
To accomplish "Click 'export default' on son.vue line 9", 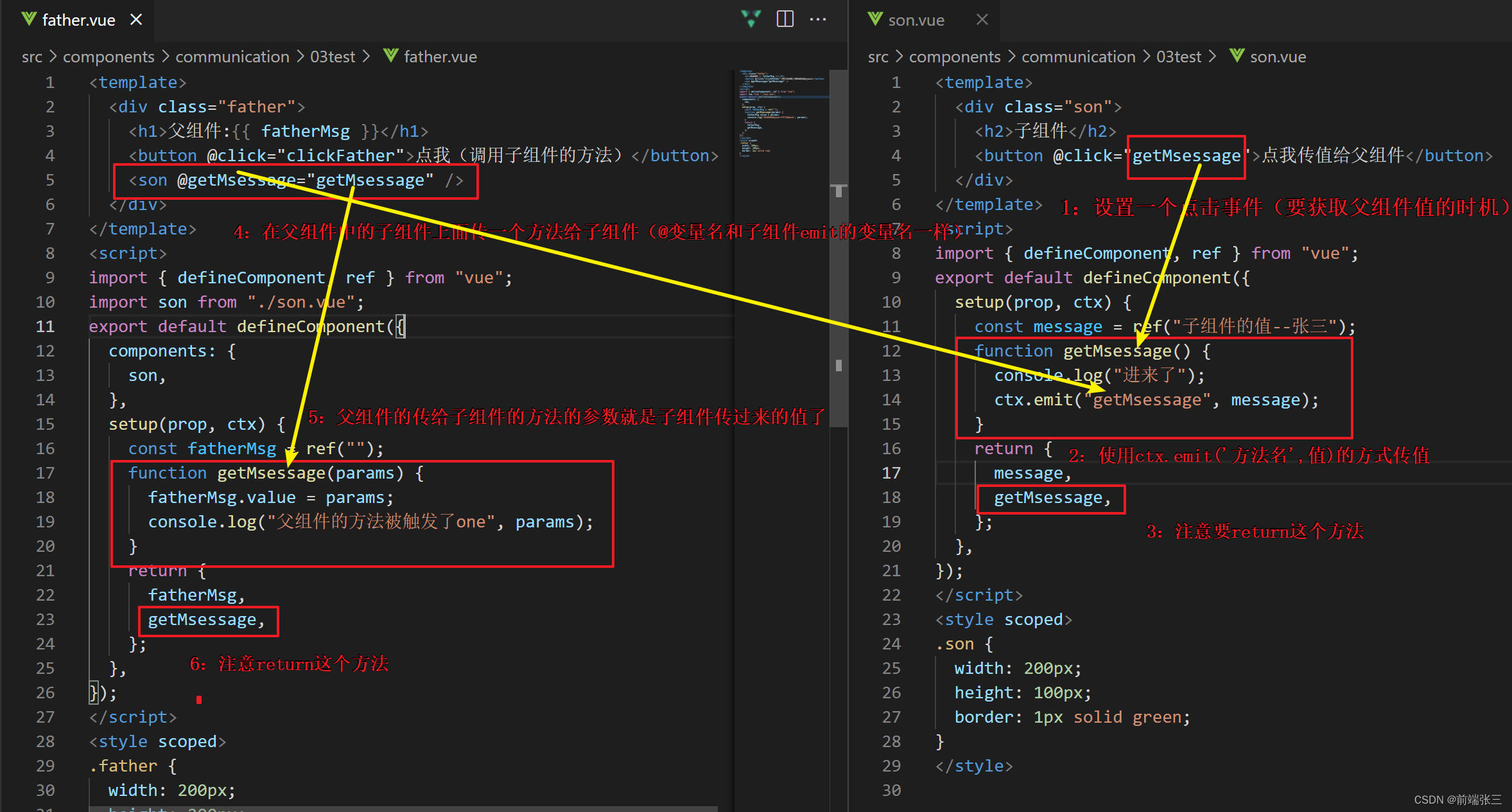I will point(1004,278).
